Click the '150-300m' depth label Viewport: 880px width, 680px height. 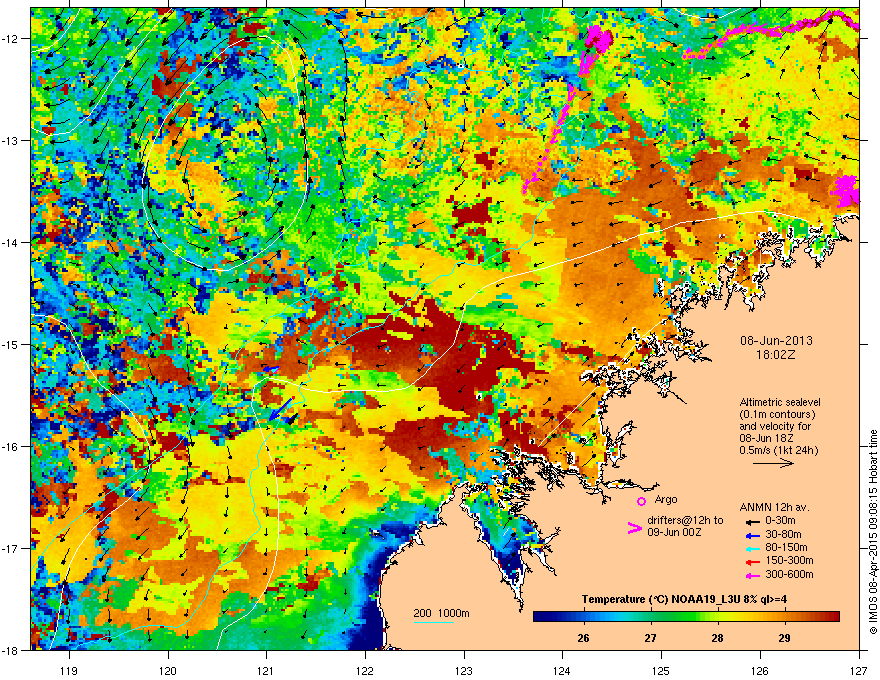click(789, 560)
